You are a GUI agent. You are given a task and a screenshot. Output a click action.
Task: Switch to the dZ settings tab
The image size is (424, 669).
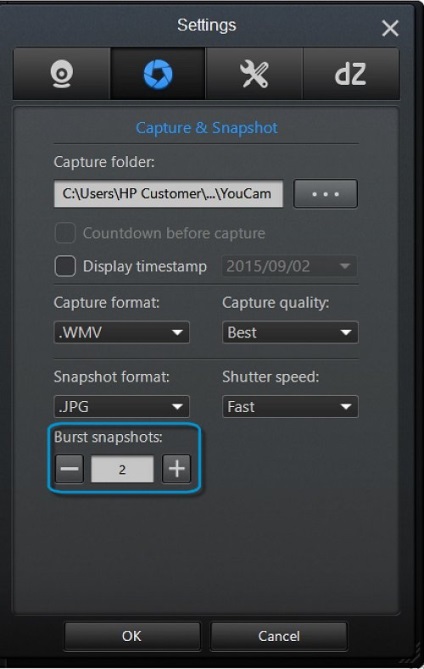click(351, 74)
